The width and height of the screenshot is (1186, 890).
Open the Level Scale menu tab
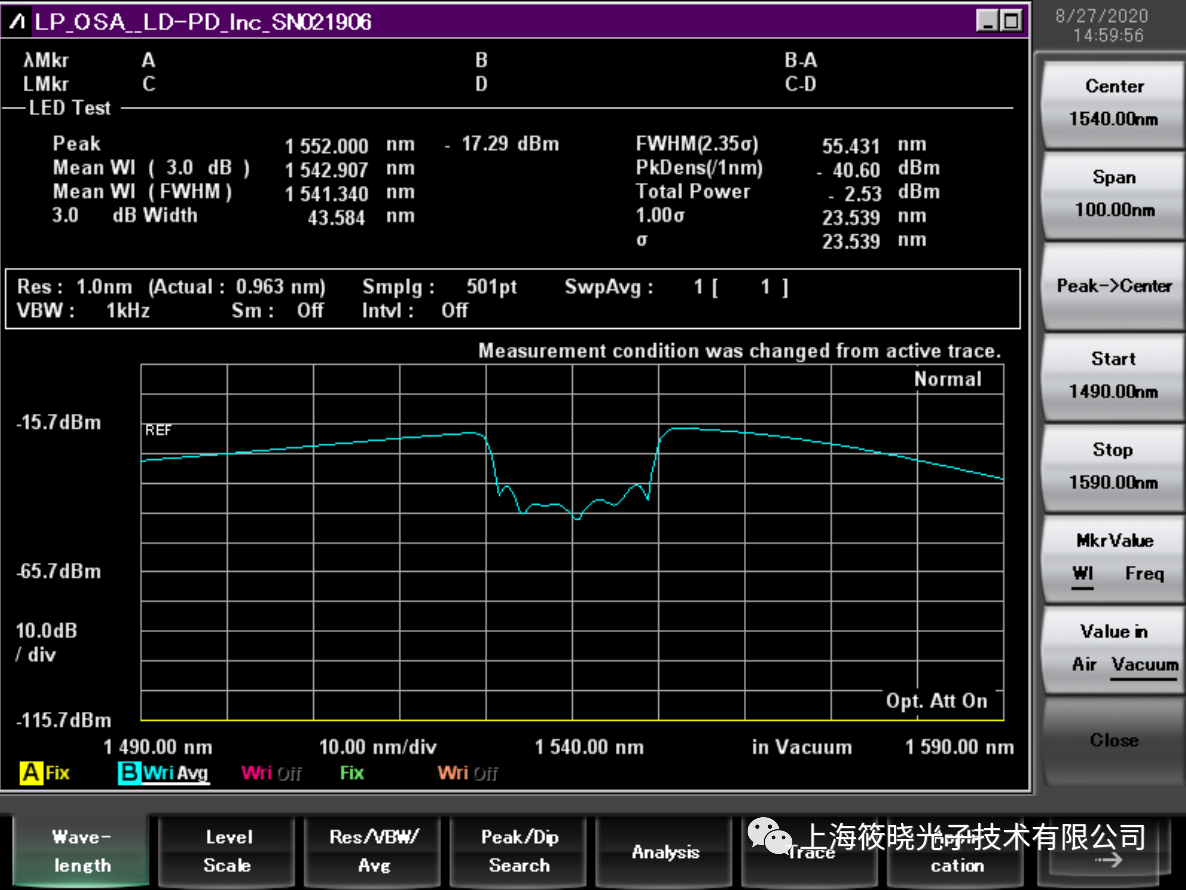coord(227,851)
